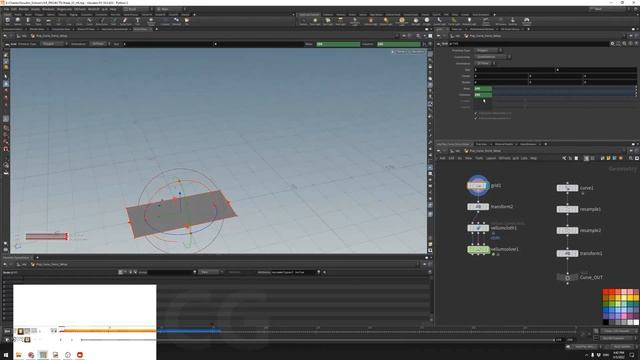Open the View menu in the network editor
Image resolution: width=640 pixels, height=360 pixels.
click(469, 158)
